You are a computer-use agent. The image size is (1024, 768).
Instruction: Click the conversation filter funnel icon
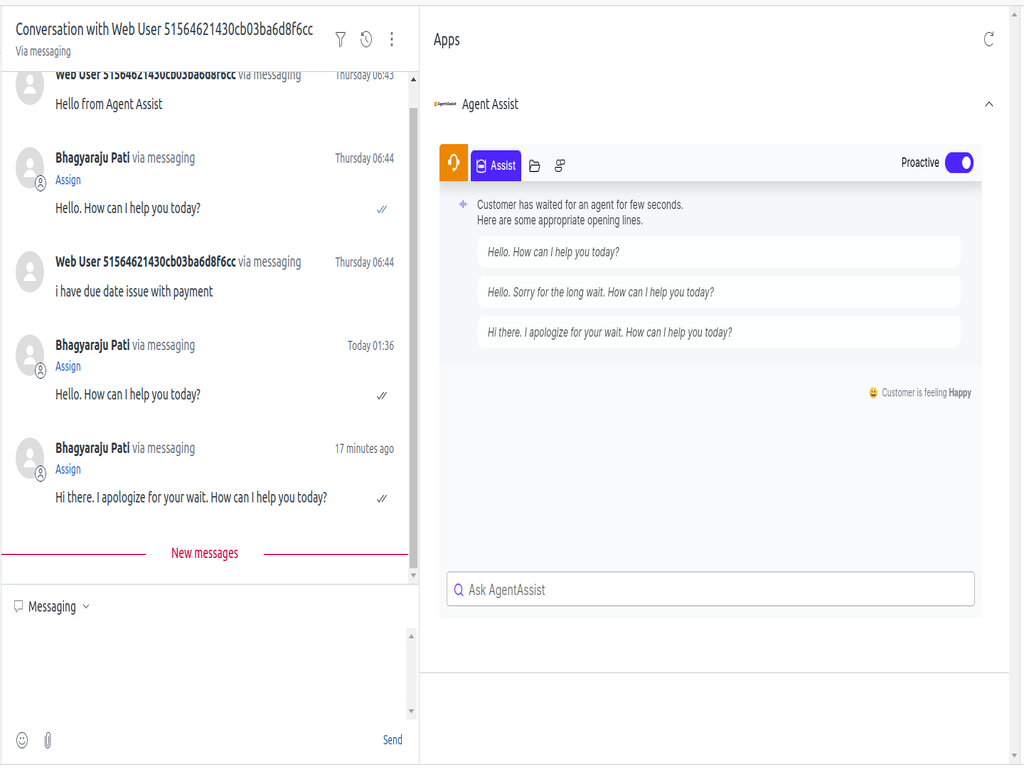coord(340,39)
